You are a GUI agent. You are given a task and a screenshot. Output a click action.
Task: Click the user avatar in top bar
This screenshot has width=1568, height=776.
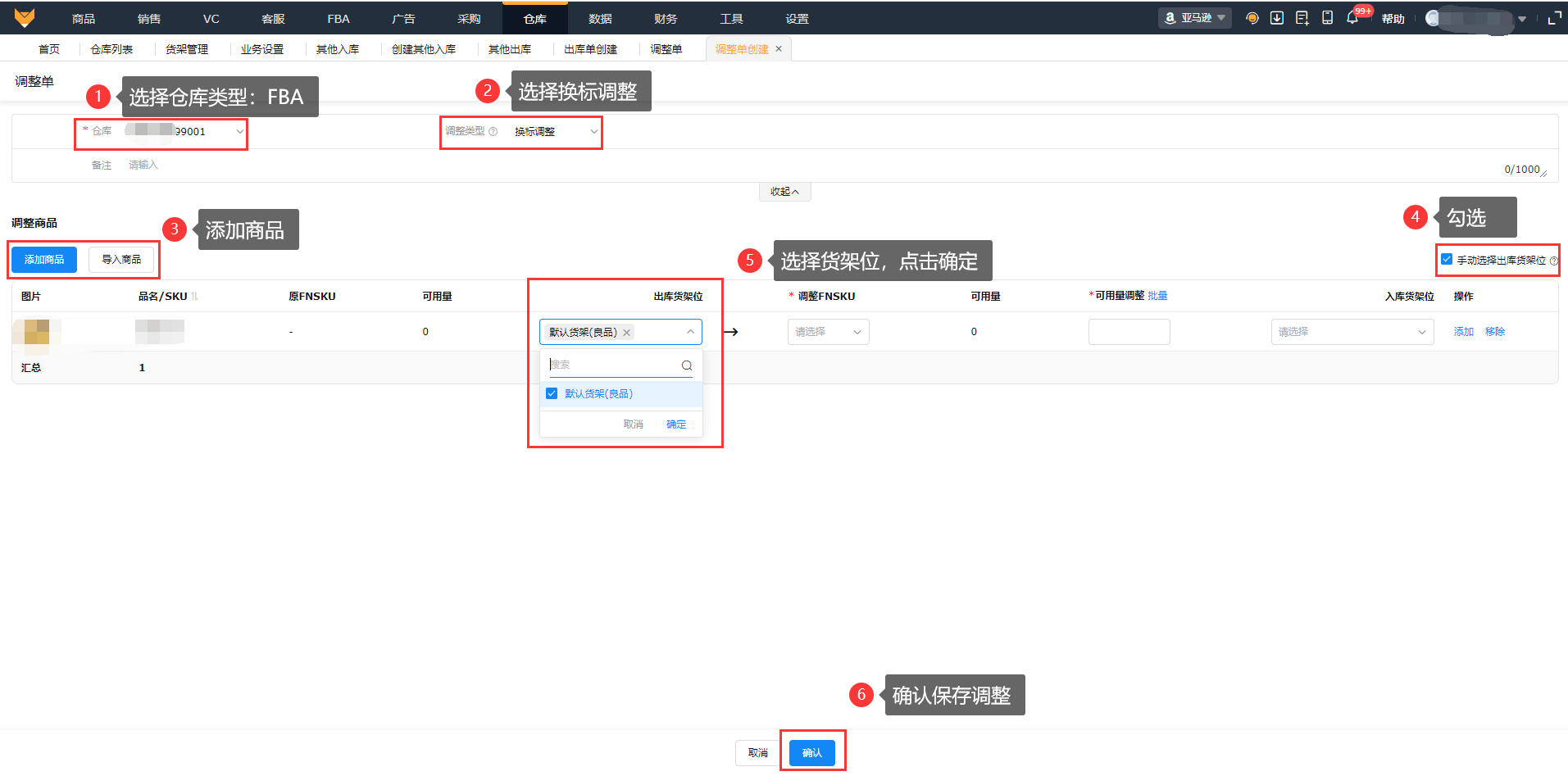coord(1433,18)
